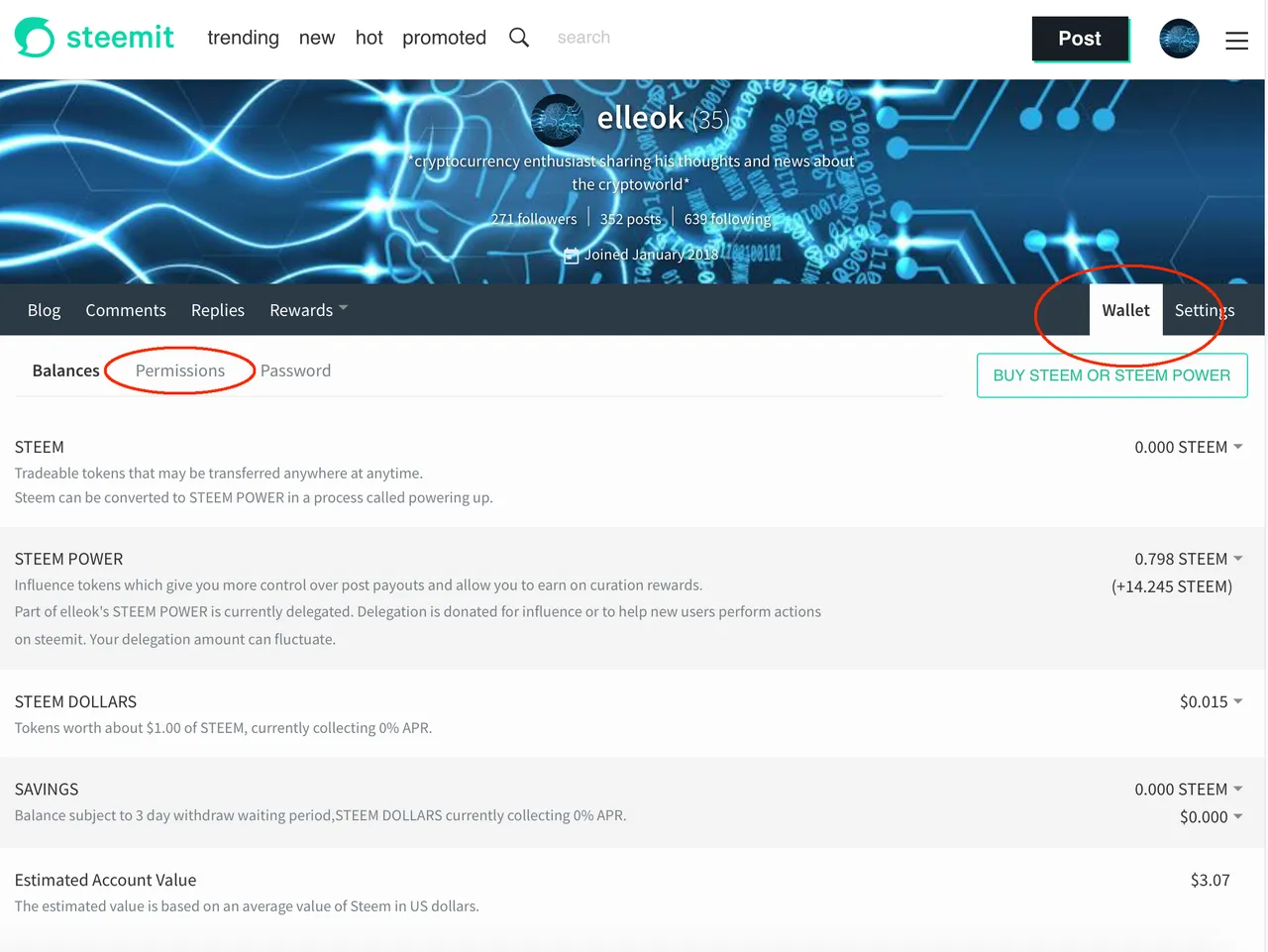Expand the Savings 0.000 STEEM dropdown
Viewport: 1268px width, 952px height.
1188,789
